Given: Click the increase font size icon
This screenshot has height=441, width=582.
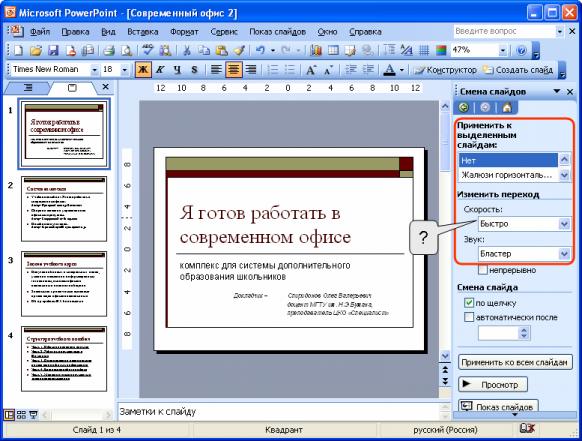Looking at the screenshot, I should tap(311, 70).
